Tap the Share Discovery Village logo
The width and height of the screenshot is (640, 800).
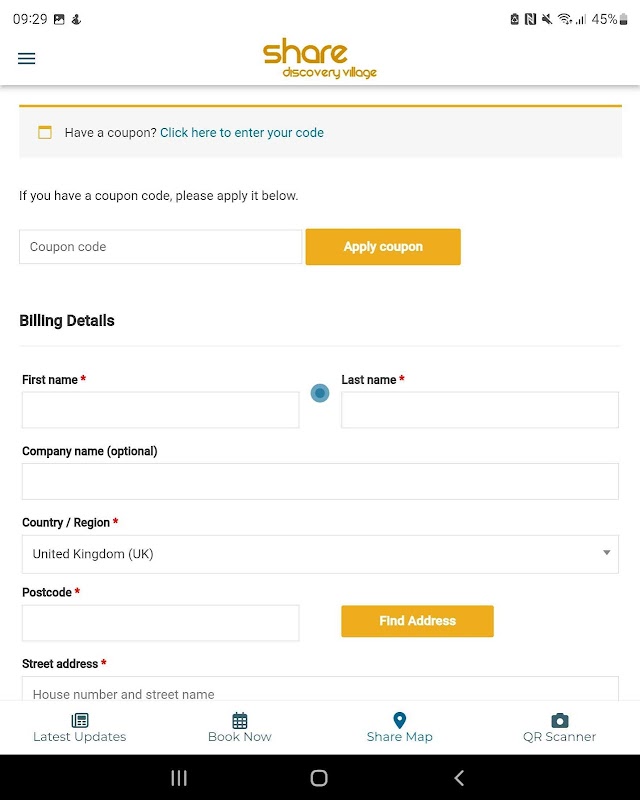(x=320, y=59)
